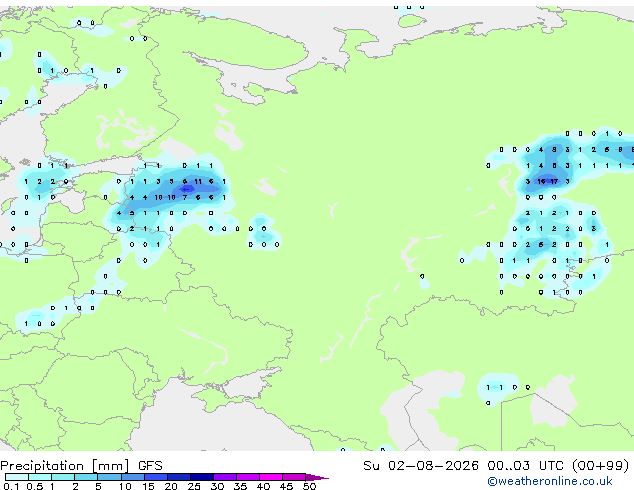Click the '50' legend scale label
Image resolution: width=634 pixels, height=490 pixels.
point(309,486)
